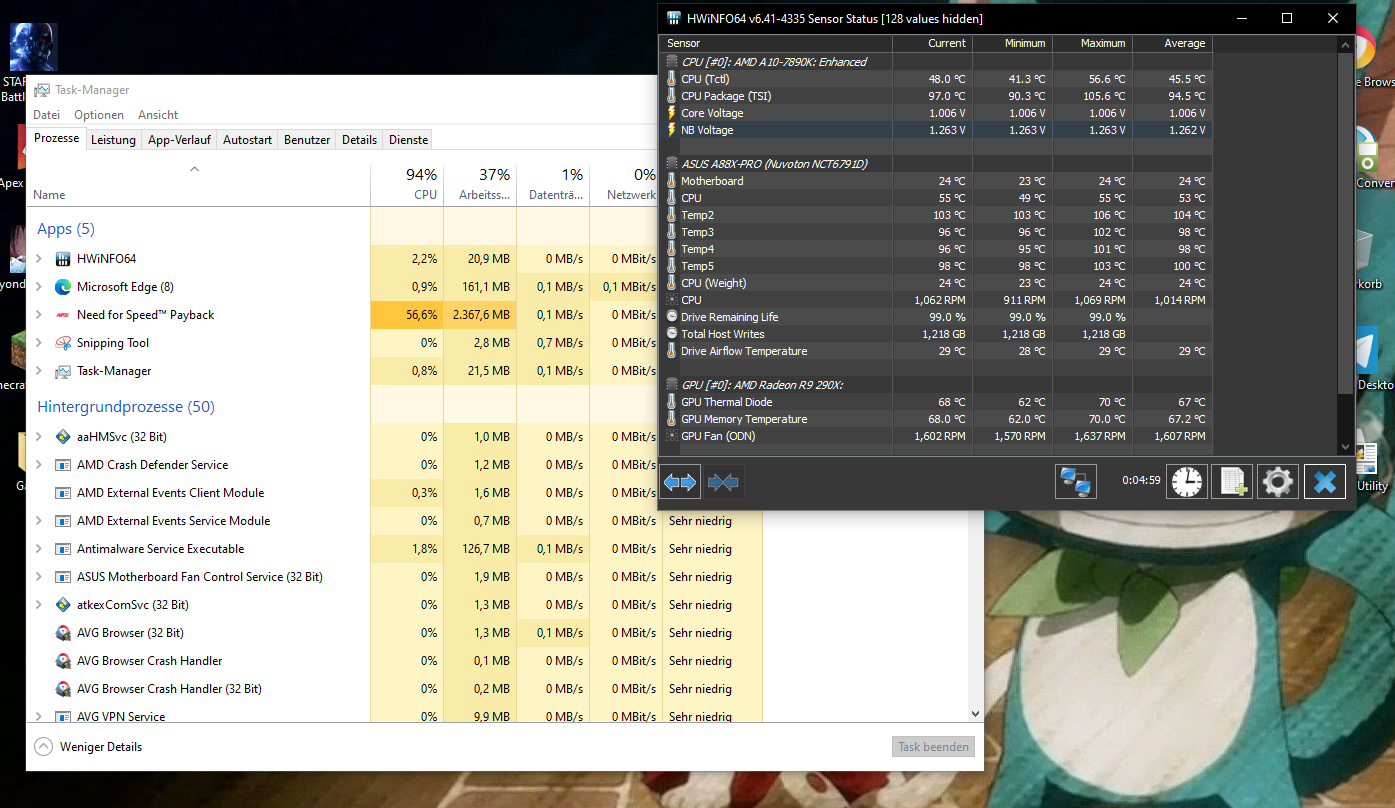Sort by the Name column header
1395x808 pixels.
pos(198,185)
